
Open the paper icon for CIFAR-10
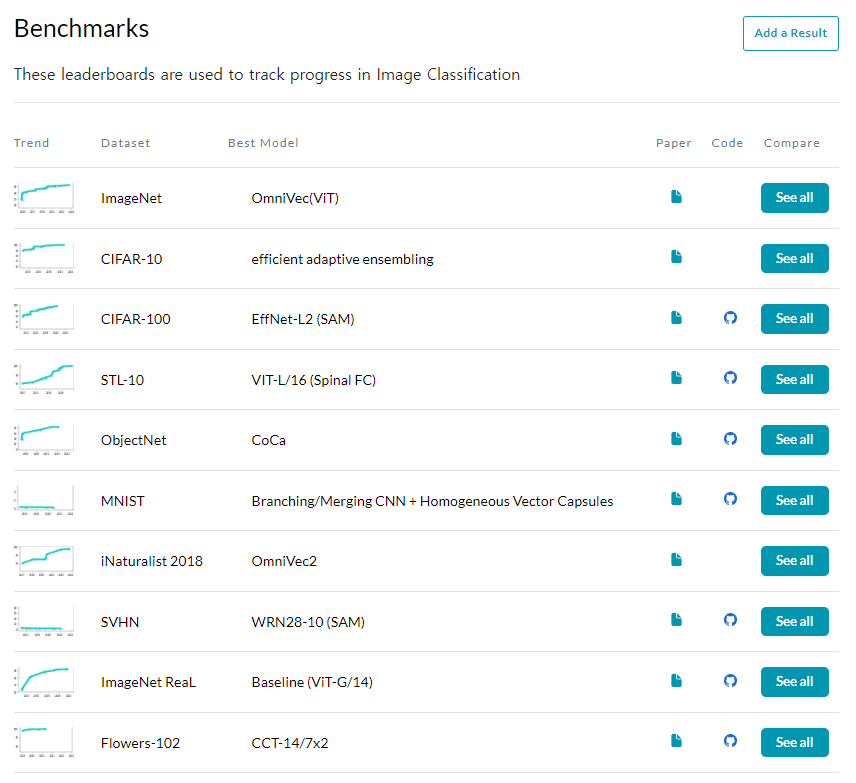[x=676, y=257]
